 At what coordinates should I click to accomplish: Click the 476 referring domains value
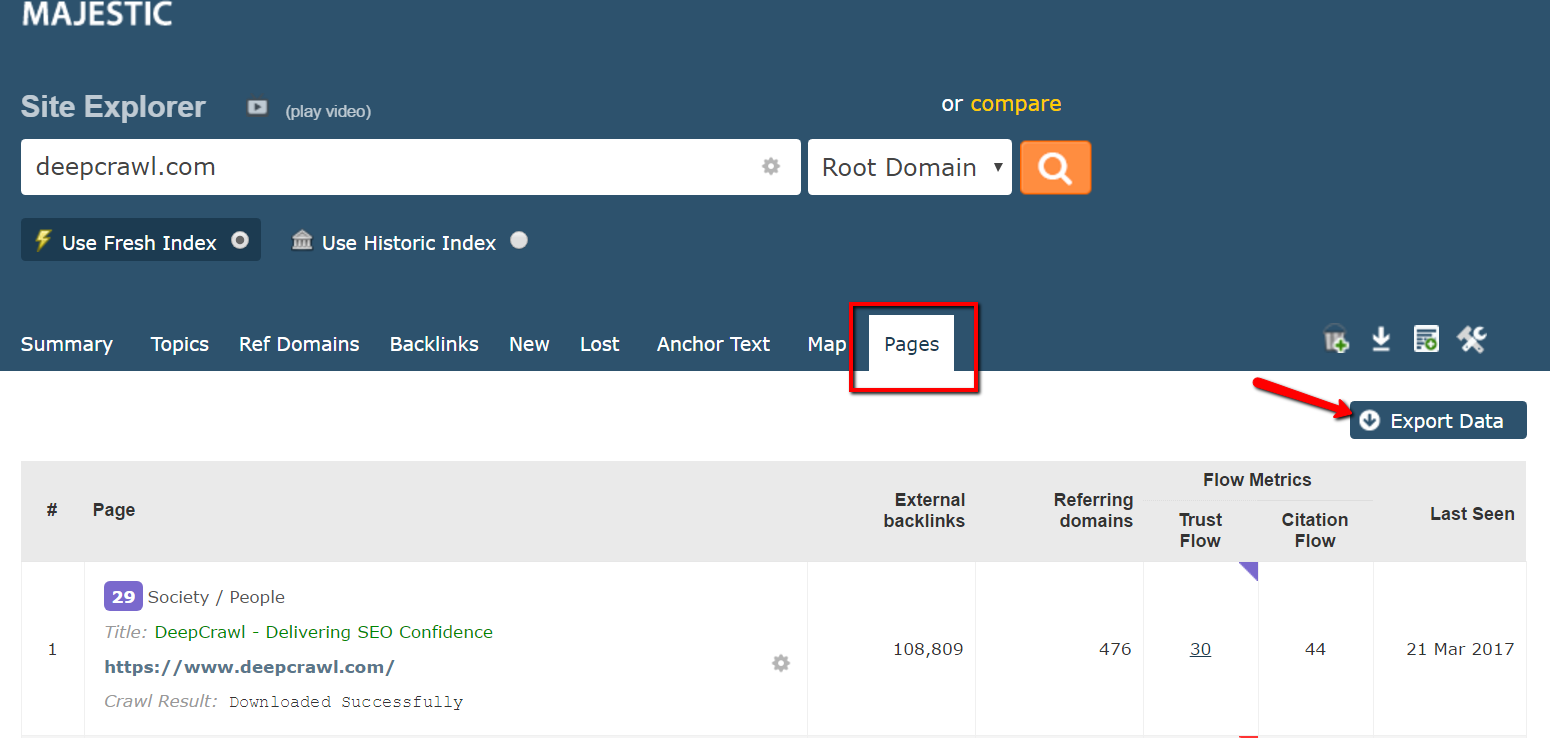point(1115,649)
